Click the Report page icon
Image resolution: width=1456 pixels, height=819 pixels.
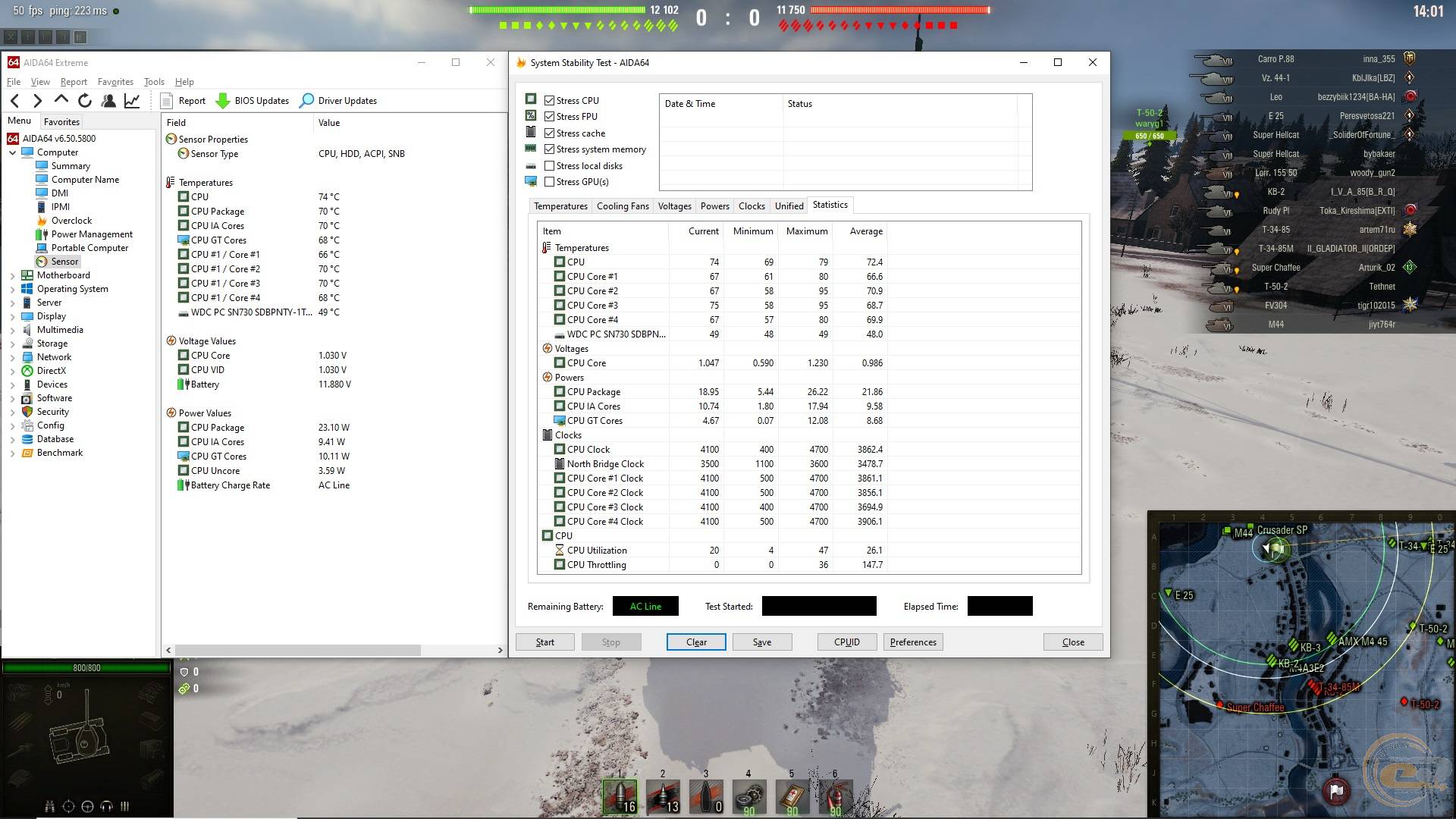[x=168, y=100]
